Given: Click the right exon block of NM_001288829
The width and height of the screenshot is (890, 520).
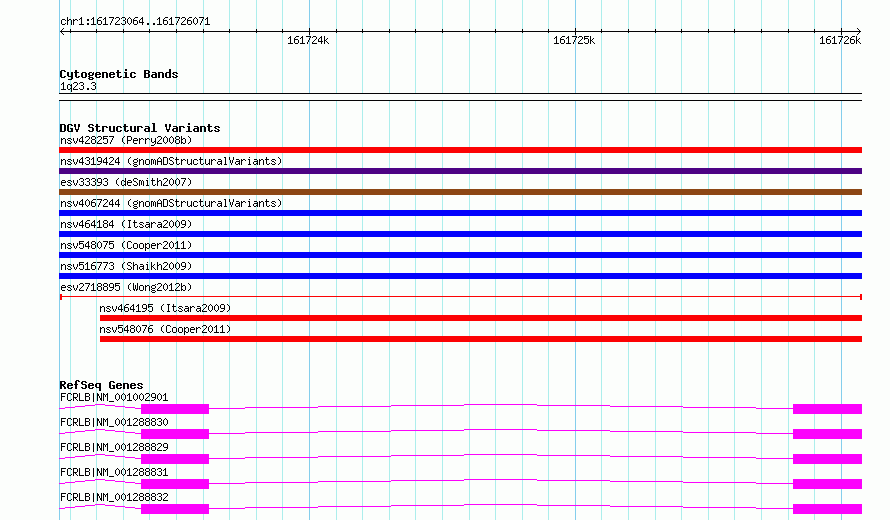Looking at the screenshot, I should coord(827,459).
